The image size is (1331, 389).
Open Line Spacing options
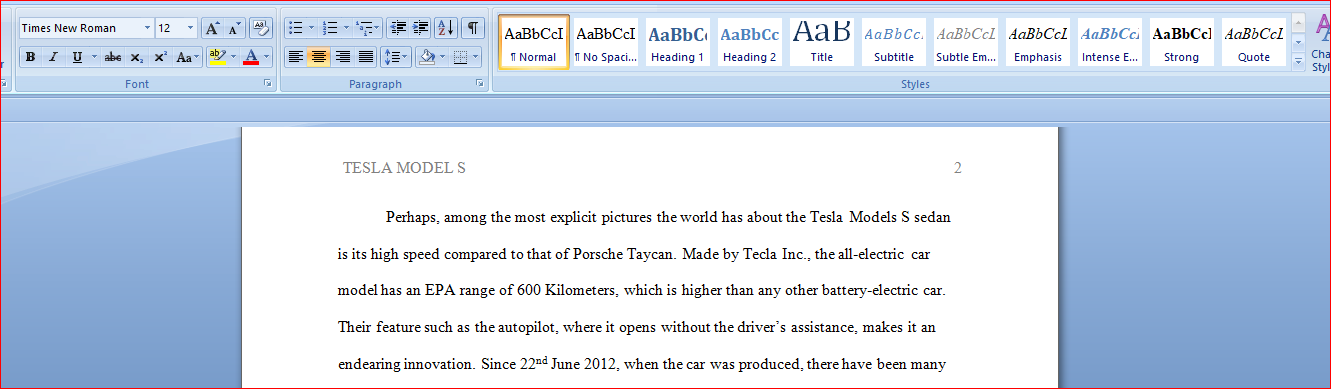pyautogui.click(x=396, y=57)
